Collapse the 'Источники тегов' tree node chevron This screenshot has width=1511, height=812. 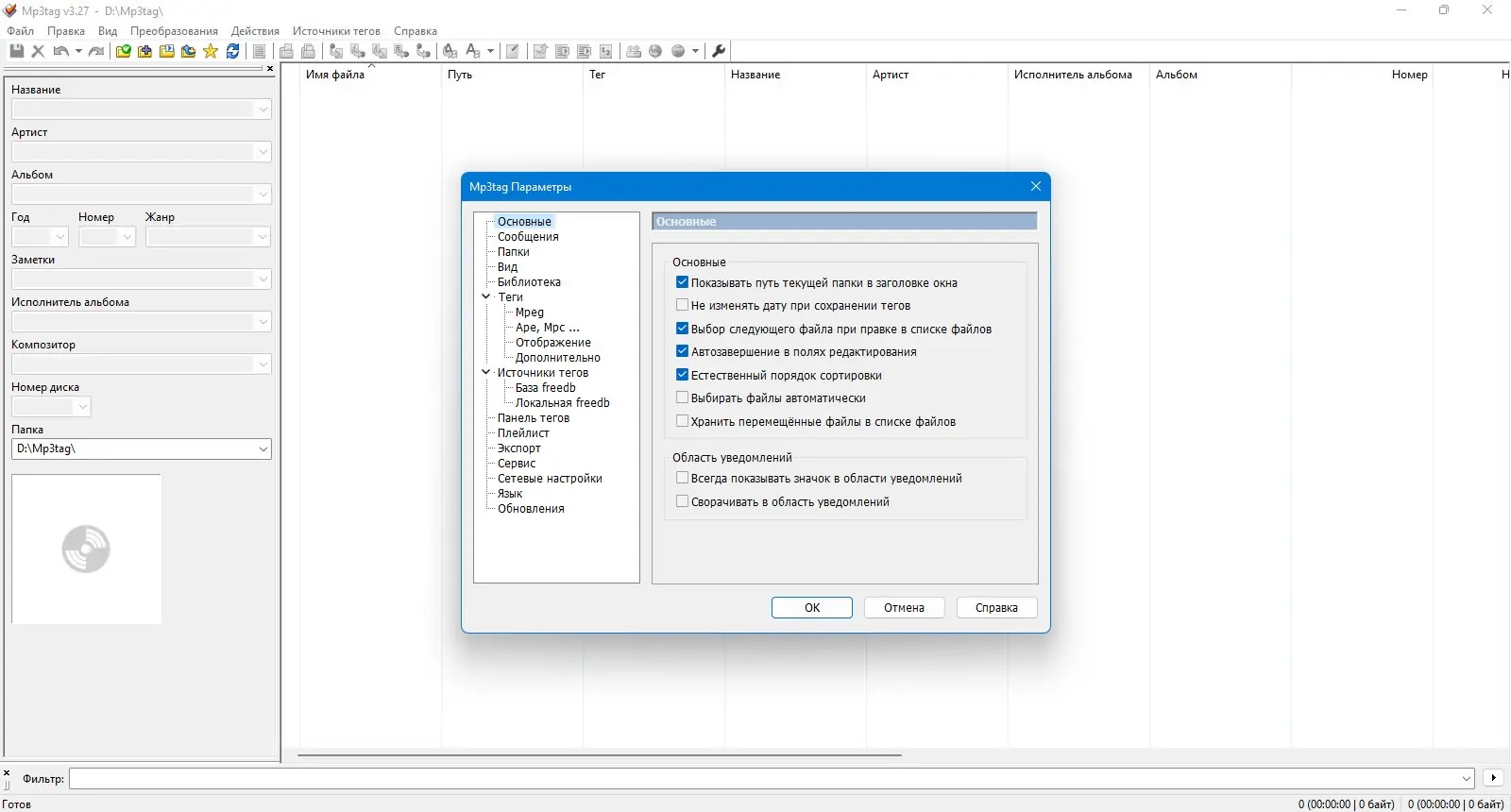pos(486,372)
